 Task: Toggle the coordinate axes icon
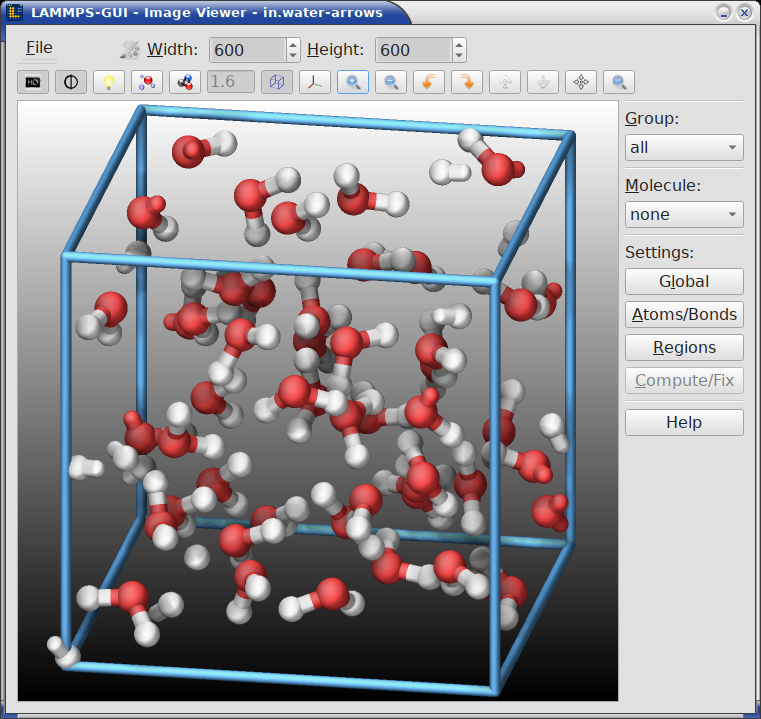pos(315,82)
